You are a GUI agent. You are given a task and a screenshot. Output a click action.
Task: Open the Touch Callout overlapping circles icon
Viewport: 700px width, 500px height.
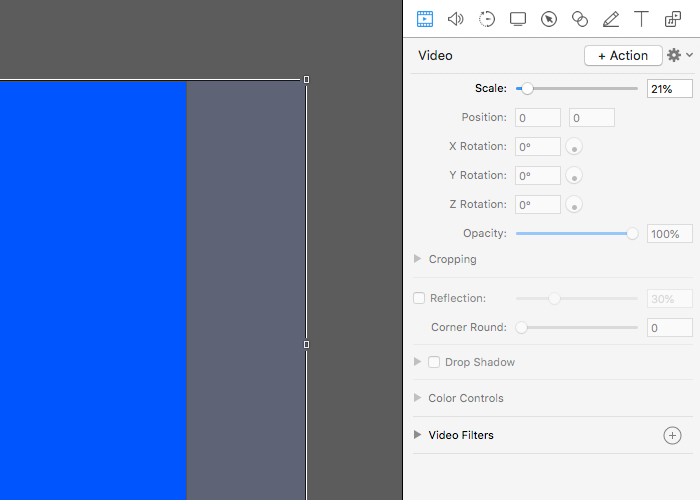click(579, 19)
